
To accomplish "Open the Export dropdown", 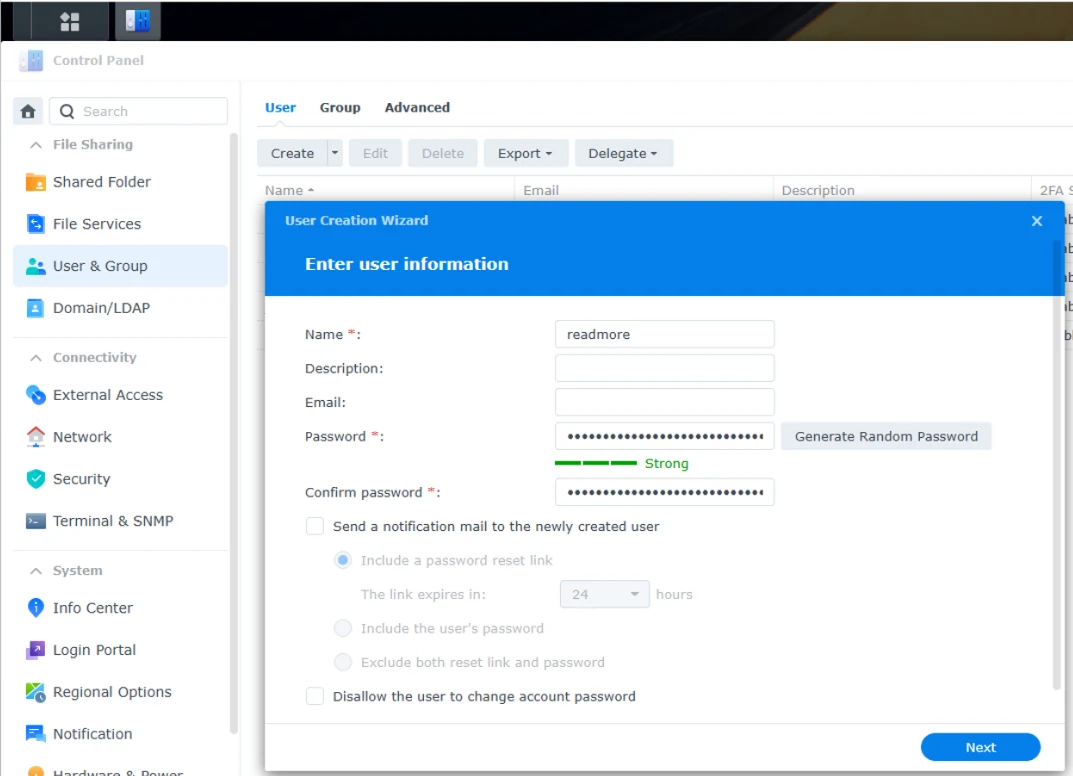I will point(526,153).
